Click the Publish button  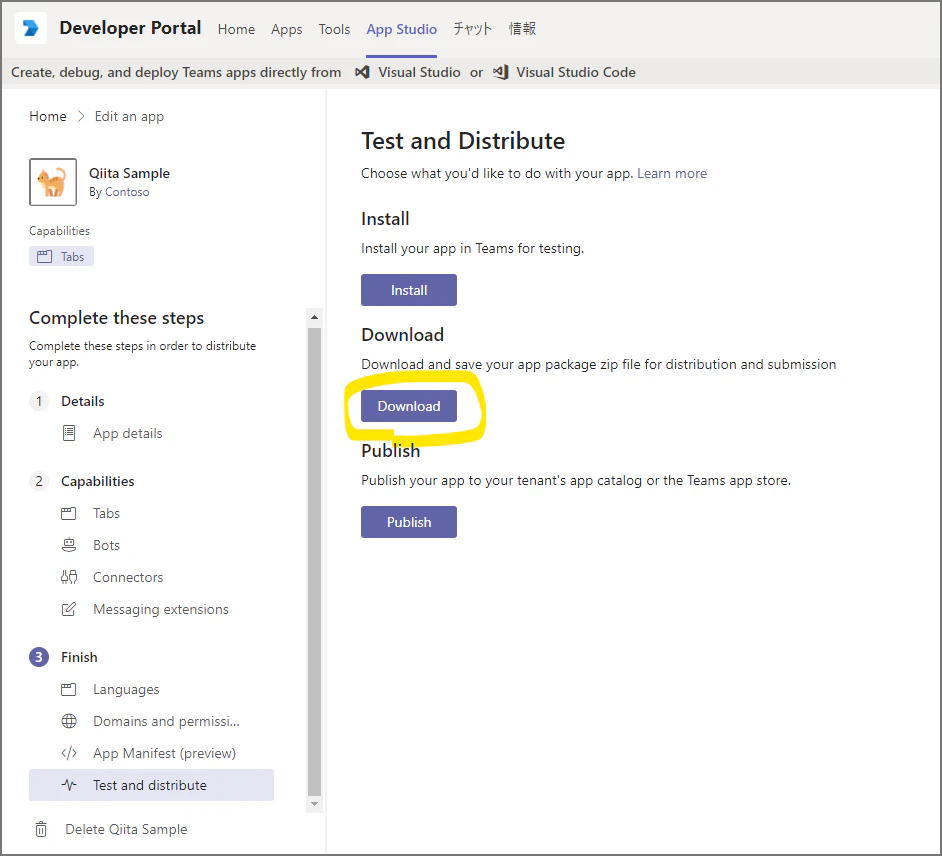[409, 522]
